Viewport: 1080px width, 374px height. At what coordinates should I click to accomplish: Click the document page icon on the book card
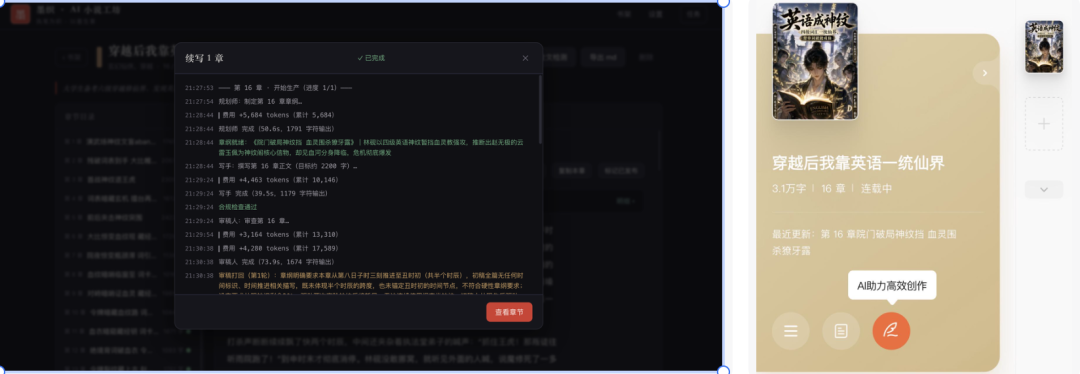(841, 331)
